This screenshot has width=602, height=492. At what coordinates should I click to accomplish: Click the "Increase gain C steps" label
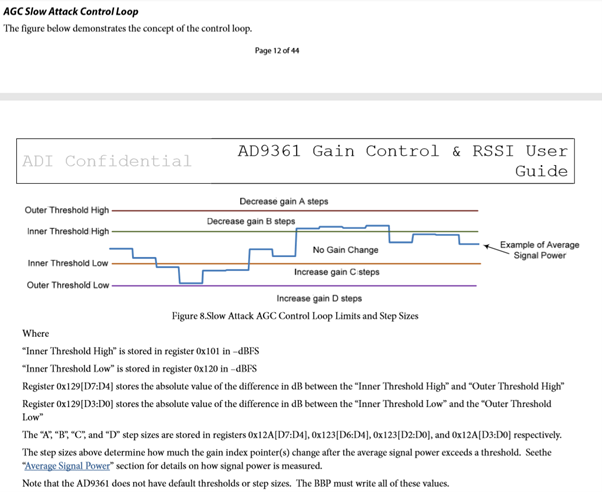coord(336,272)
